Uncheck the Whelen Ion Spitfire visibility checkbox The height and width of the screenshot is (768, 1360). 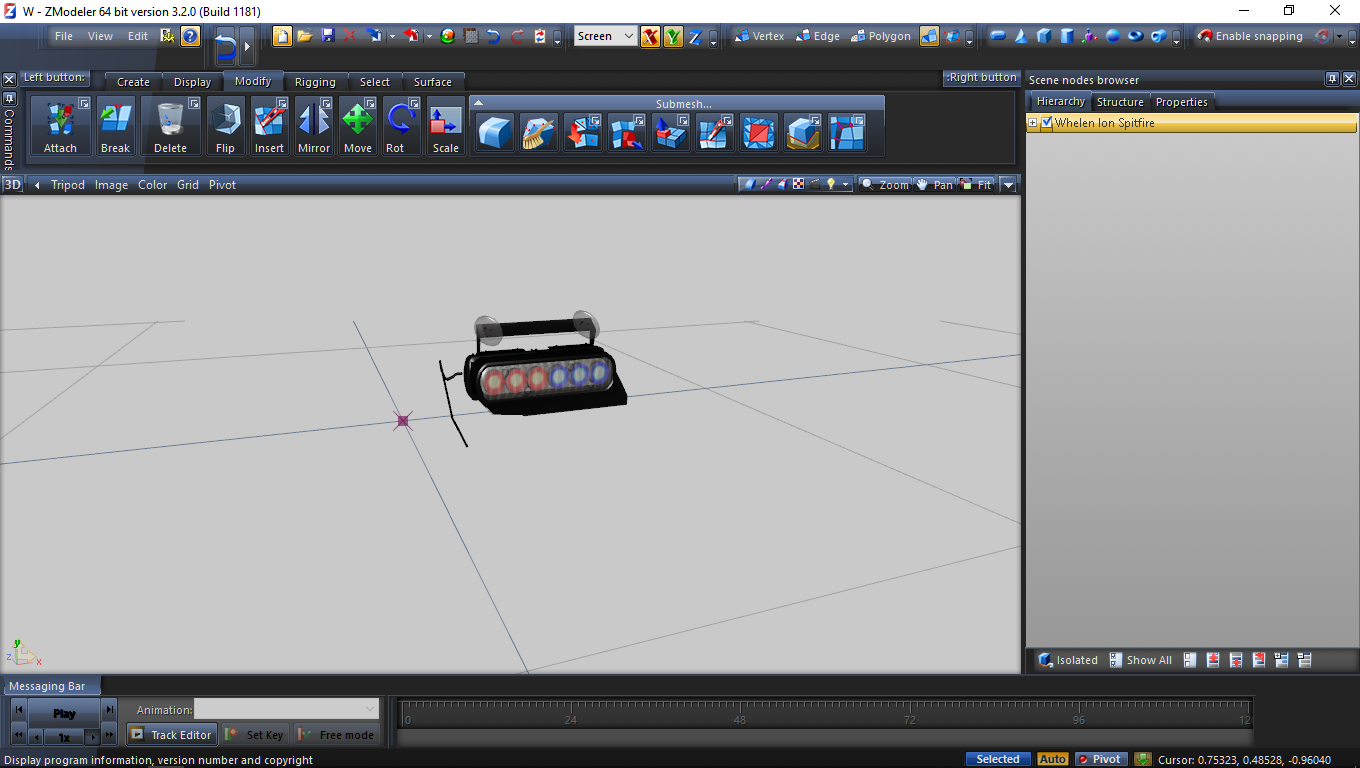[1047, 123]
